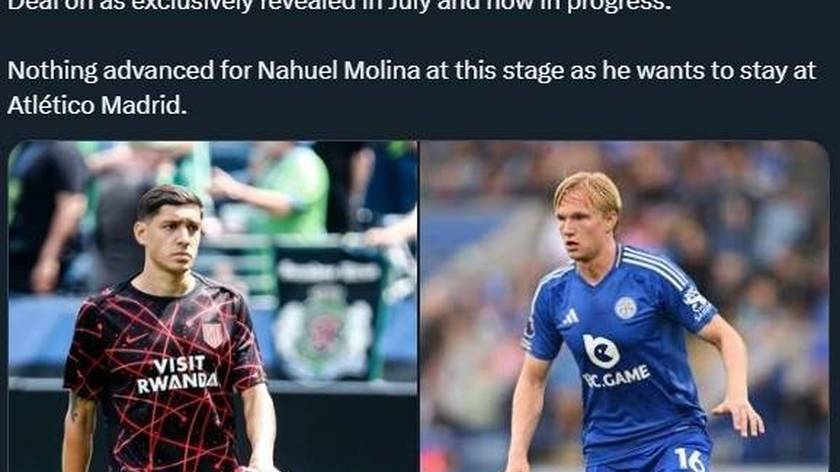Image resolution: width=840 pixels, height=472 pixels.
Task: Click the dark-haired player's head in left photo
Action: [x=169, y=227]
